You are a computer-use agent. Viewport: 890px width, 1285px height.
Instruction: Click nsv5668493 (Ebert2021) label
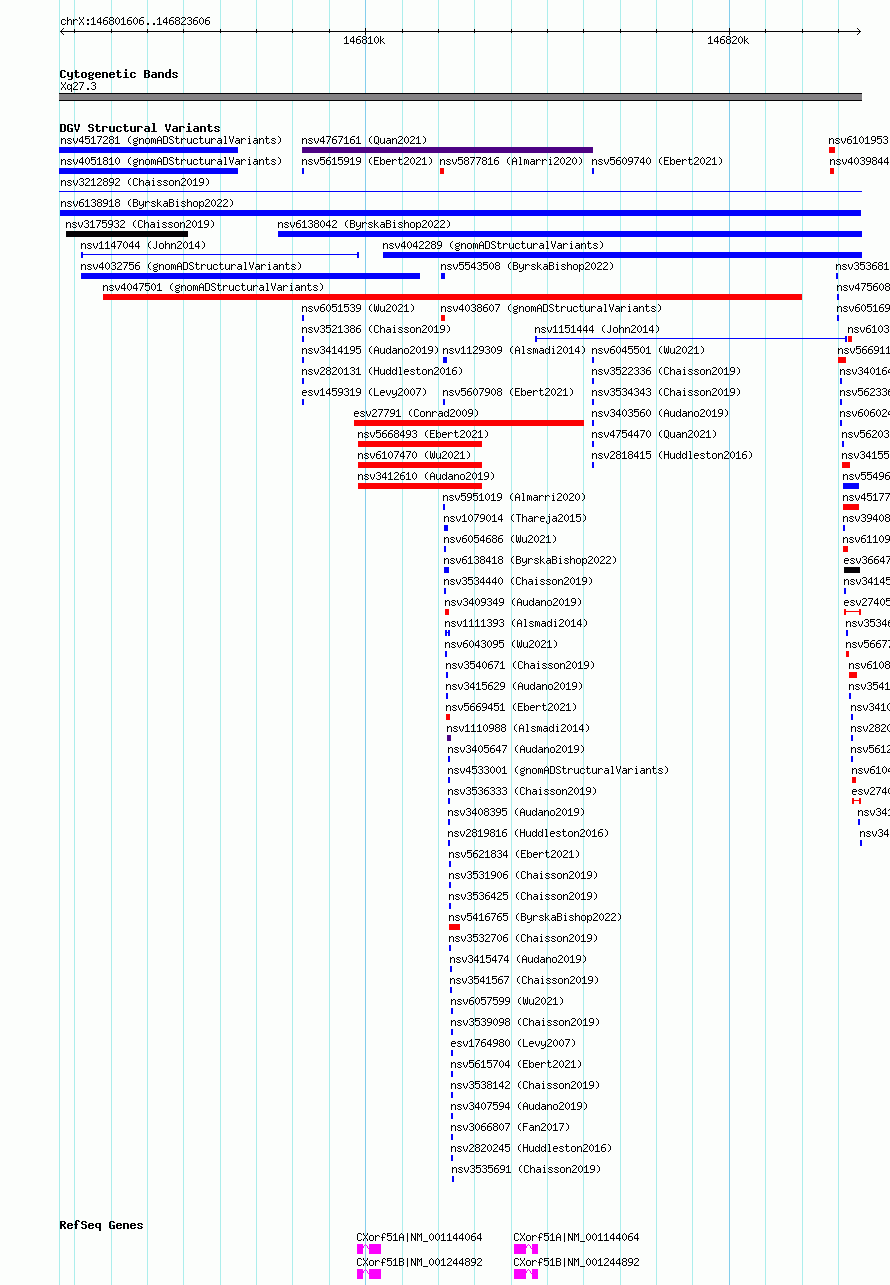click(424, 434)
